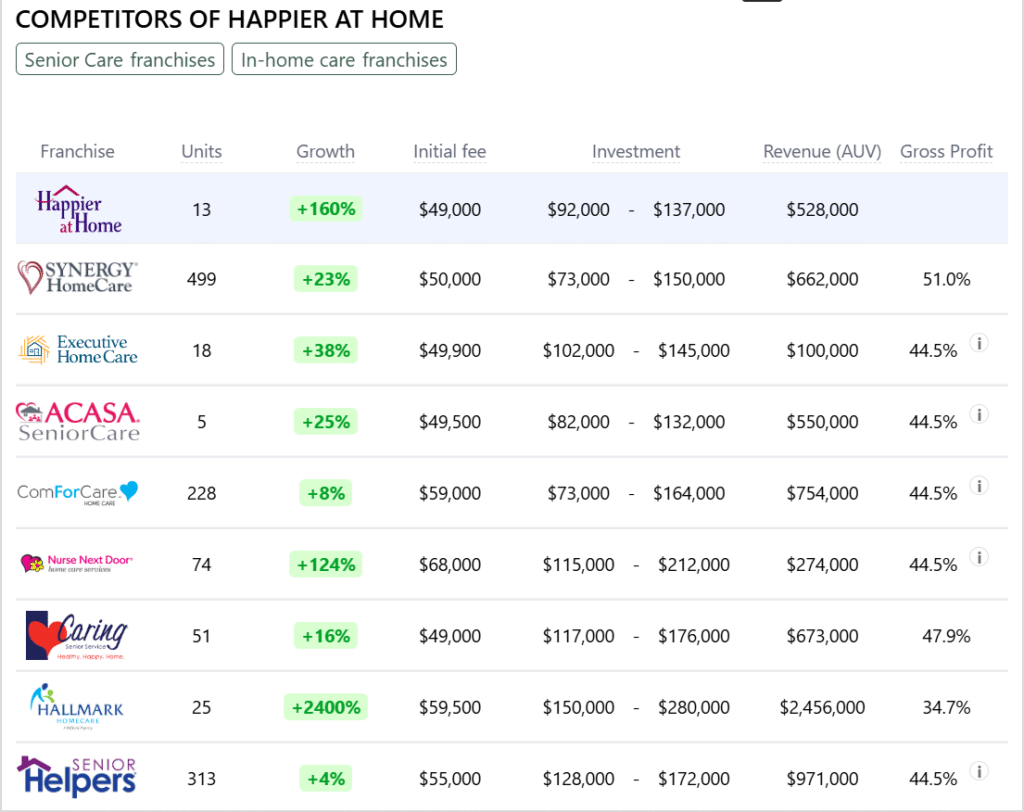1024x812 pixels.
Task: Open the ComForCare logo
Action: 78,493
